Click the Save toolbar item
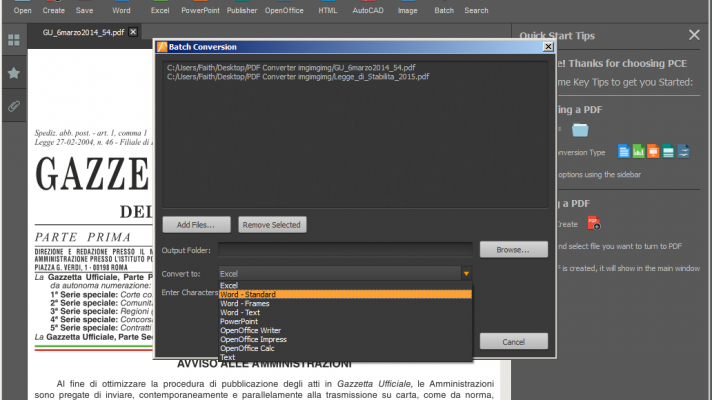Screen dimensions: 712x400 pos(84,8)
